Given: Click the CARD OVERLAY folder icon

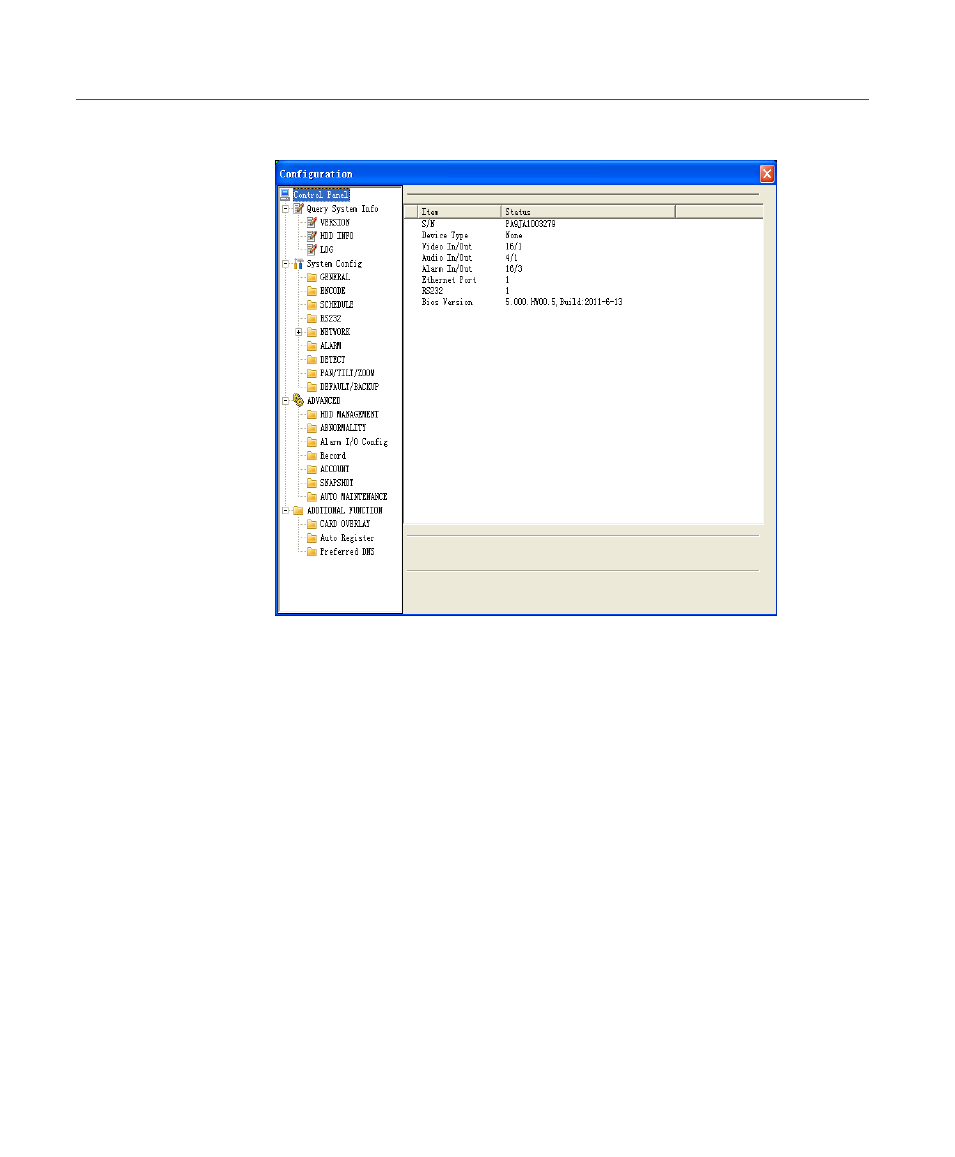Looking at the screenshot, I should coord(311,524).
